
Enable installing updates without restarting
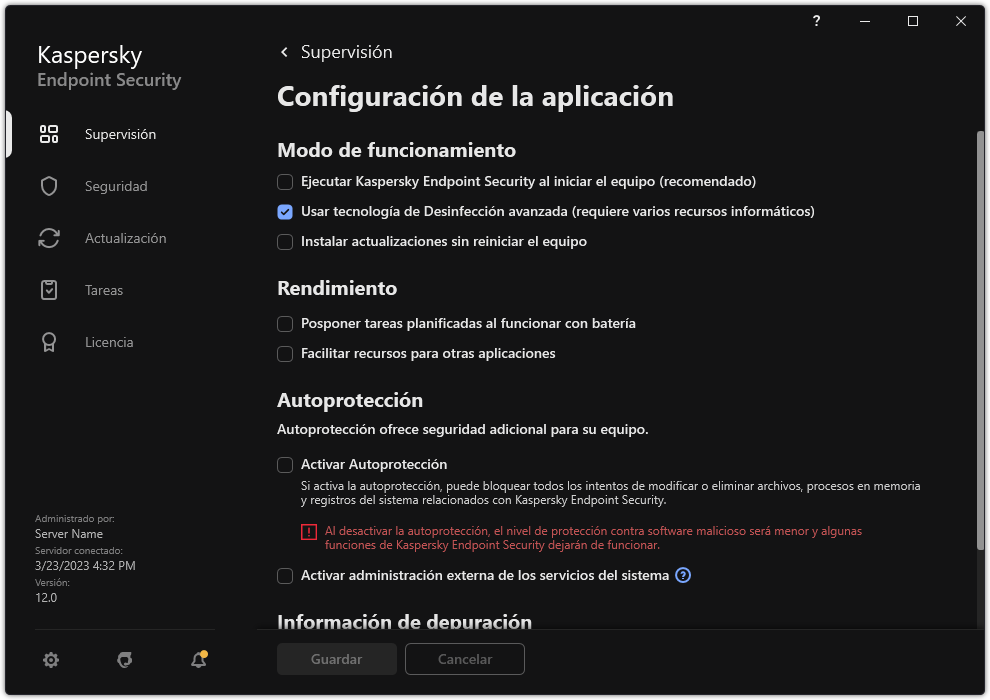coord(285,242)
